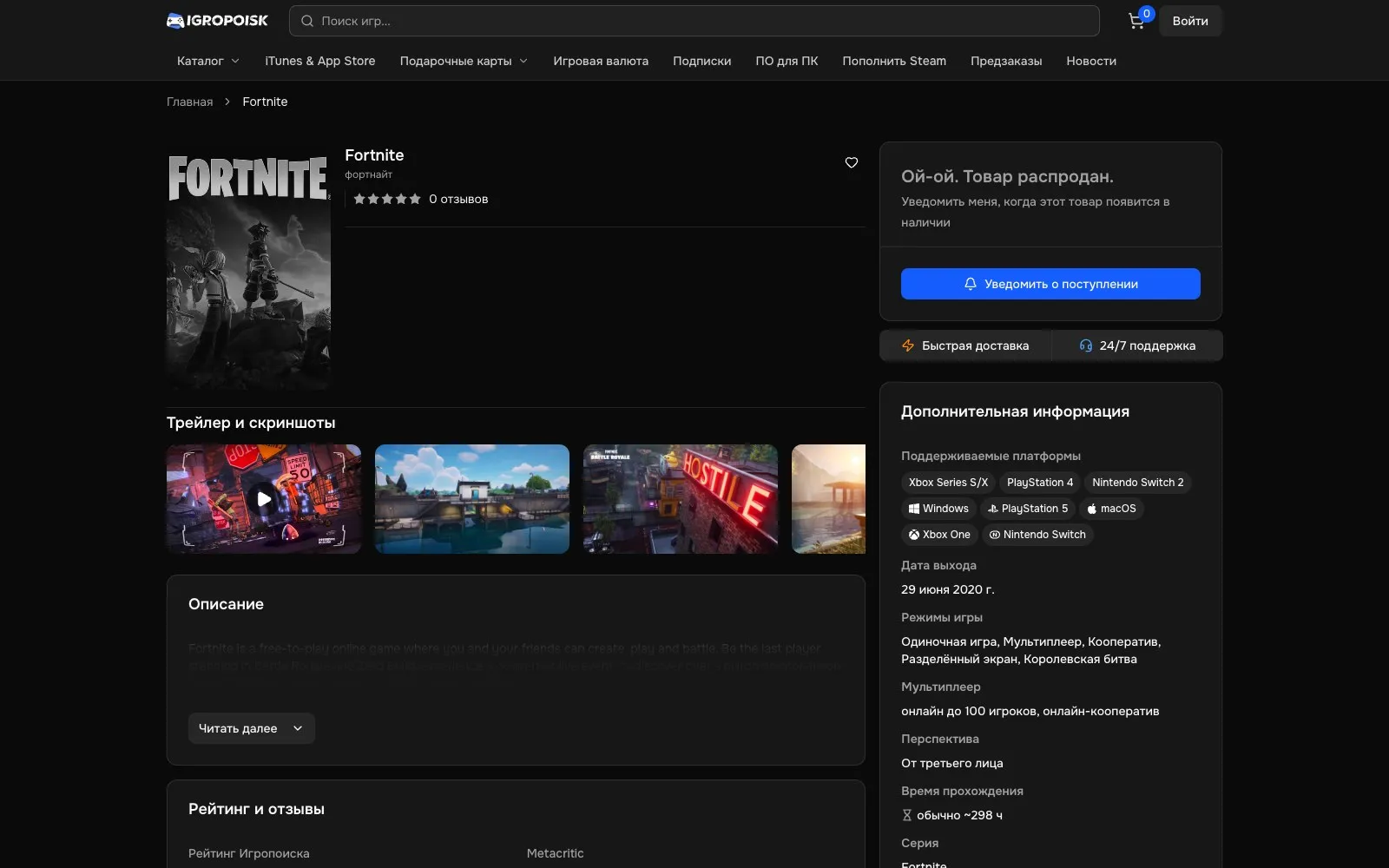Click the Xbox One logo icon
This screenshot has height=868, width=1389.
[913, 535]
